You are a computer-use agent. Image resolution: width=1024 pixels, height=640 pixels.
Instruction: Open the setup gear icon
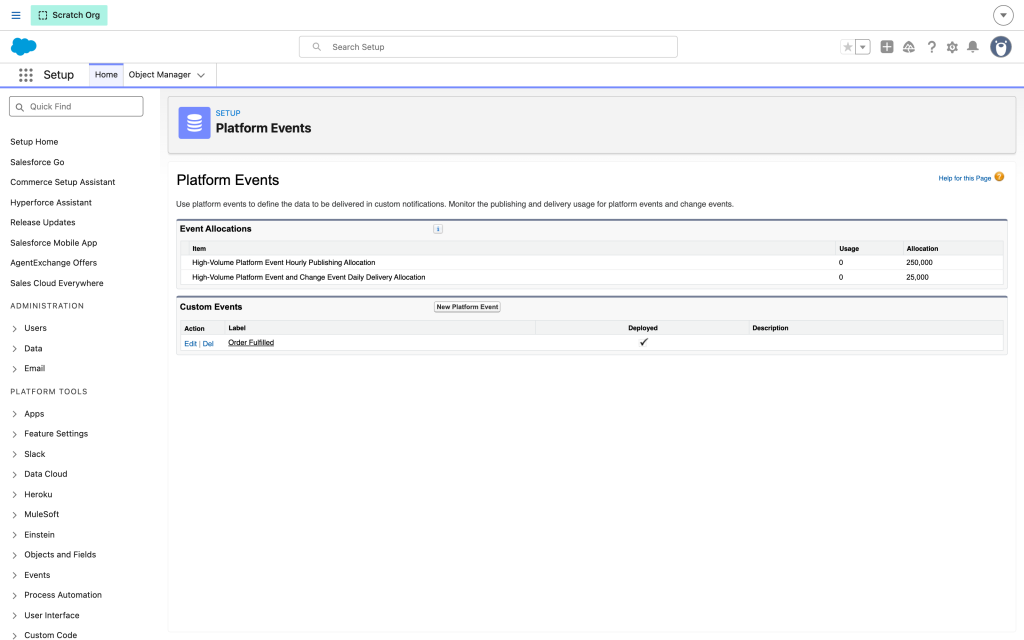click(x=952, y=47)
